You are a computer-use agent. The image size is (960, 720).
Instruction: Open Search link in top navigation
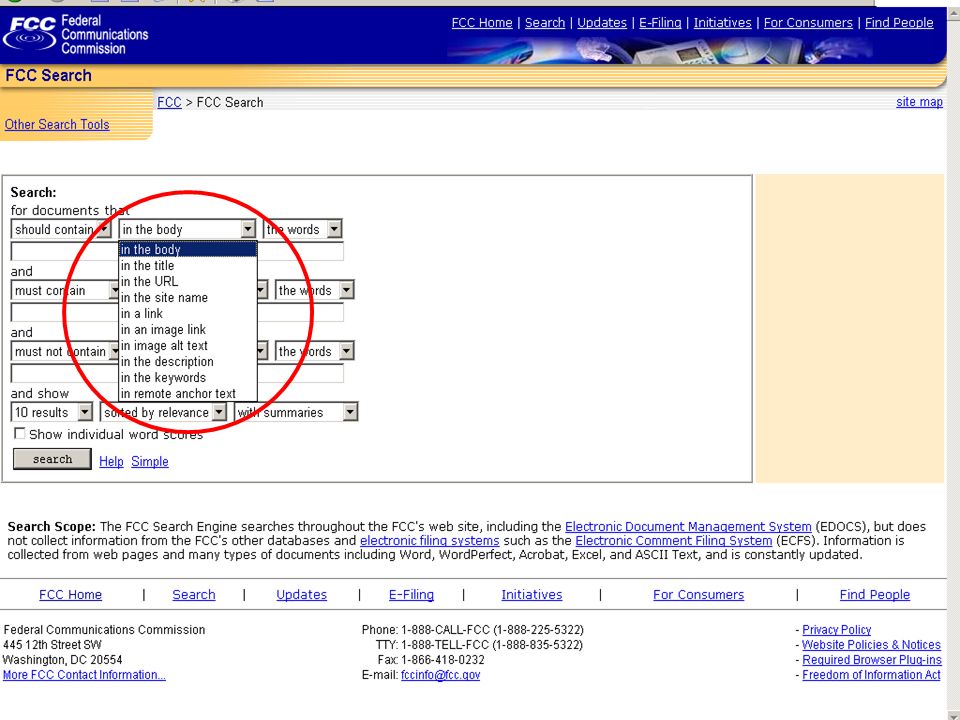tap(544, 23)
